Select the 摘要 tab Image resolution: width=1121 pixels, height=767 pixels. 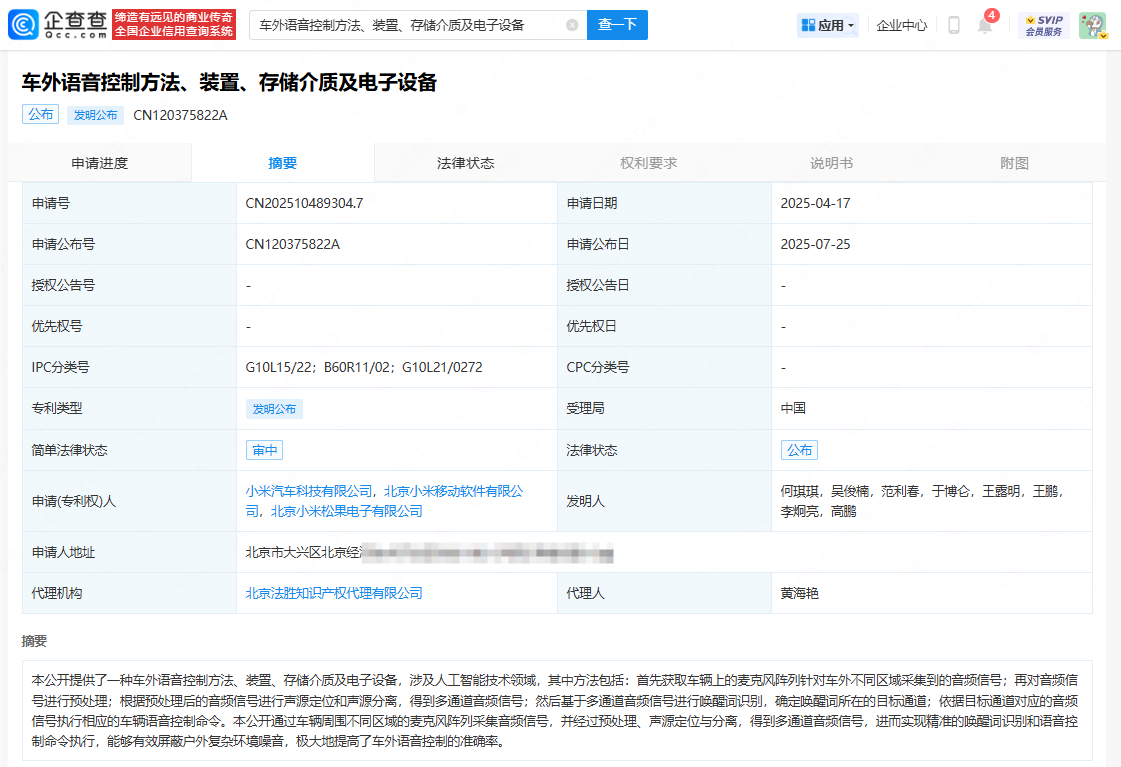point(282,163)
